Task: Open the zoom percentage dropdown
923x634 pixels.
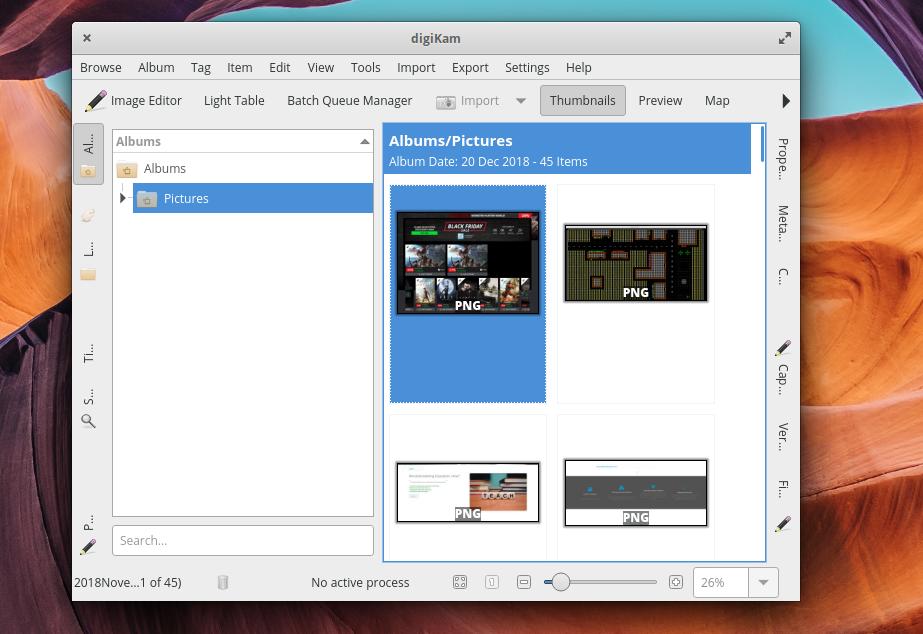Action: coord(762,582)
